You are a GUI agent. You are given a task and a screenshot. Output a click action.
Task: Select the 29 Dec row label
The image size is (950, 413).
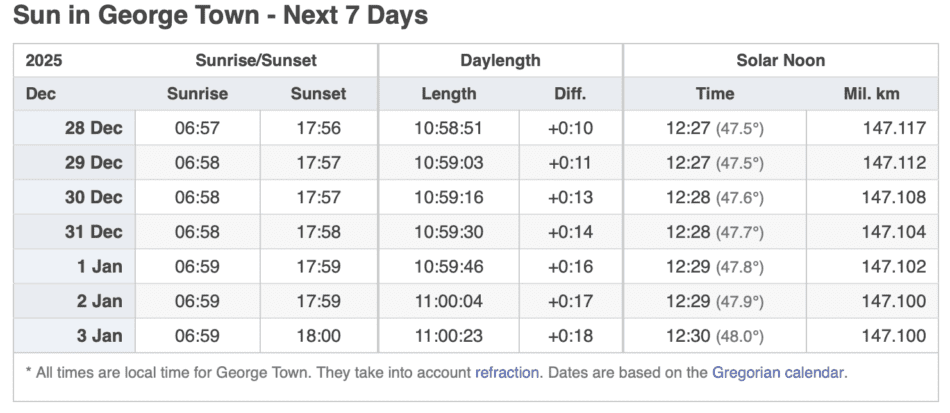point(93,162)
